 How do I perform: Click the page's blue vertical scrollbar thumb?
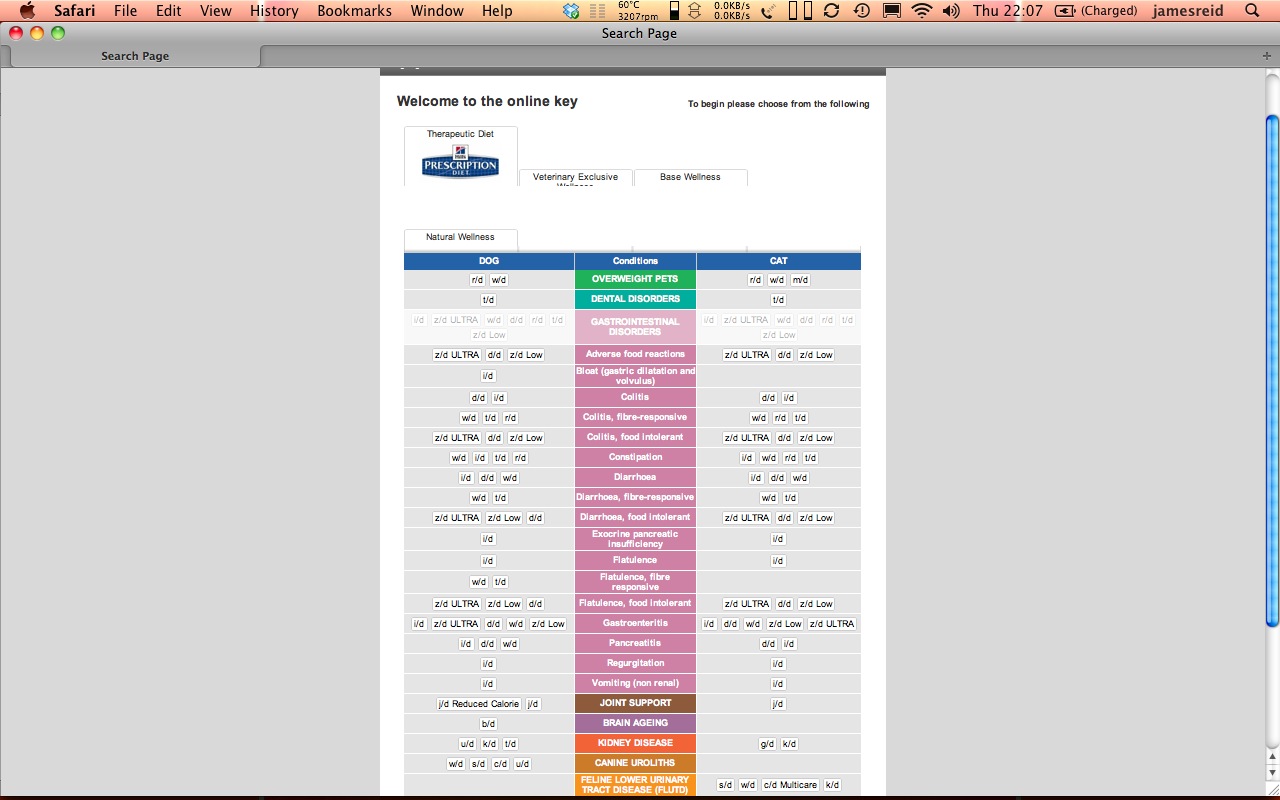point(1273,370)
